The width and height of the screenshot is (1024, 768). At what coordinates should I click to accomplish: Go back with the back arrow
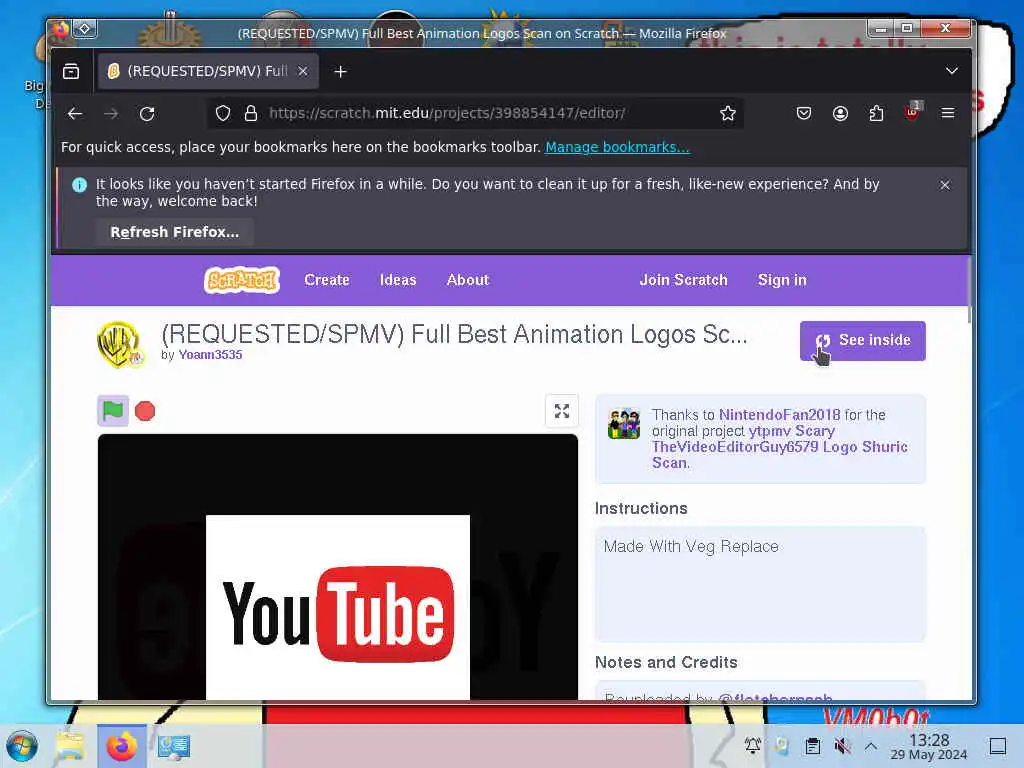click(75, 114)
